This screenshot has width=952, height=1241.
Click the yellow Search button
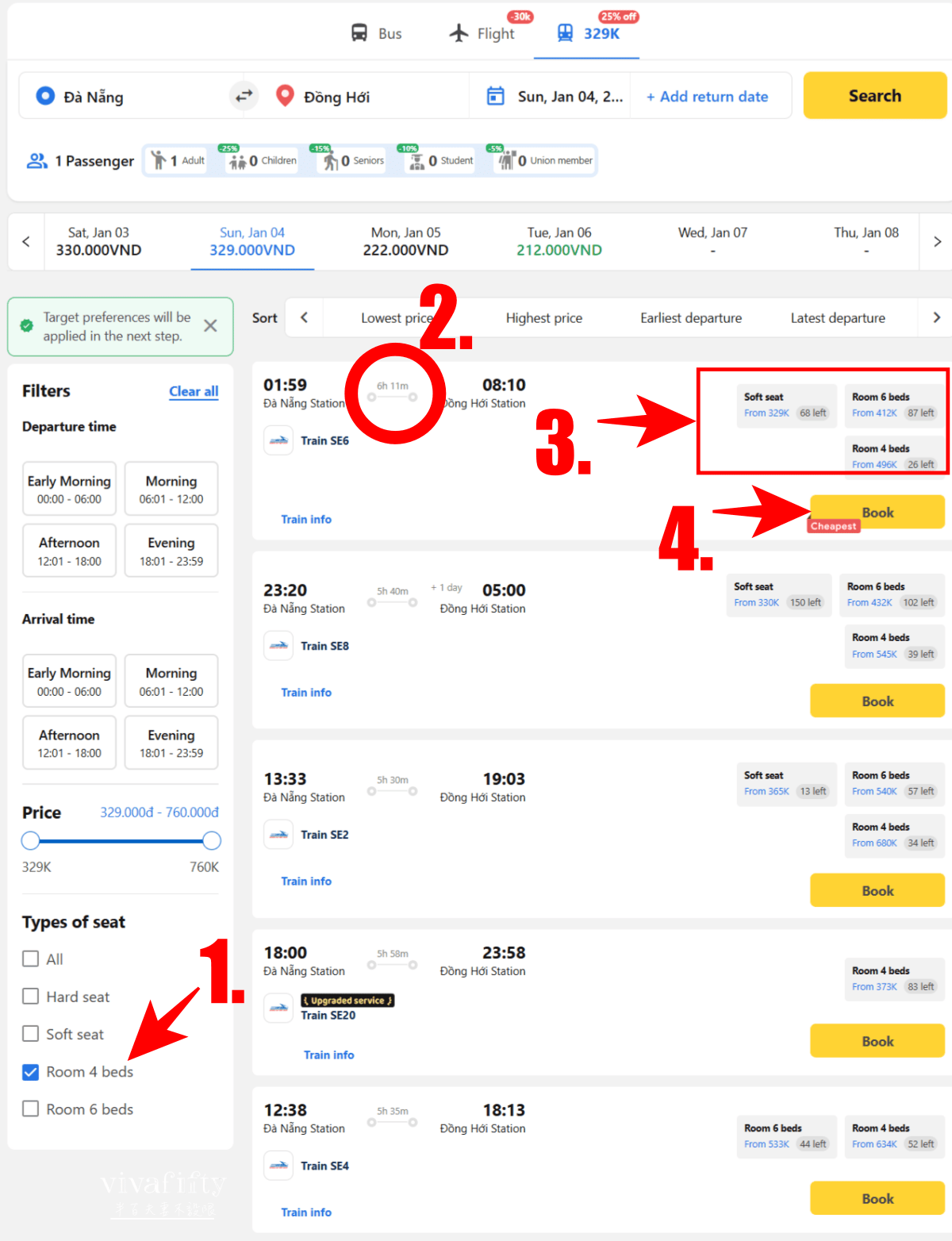pyautogui.click(x=875, y=95)
